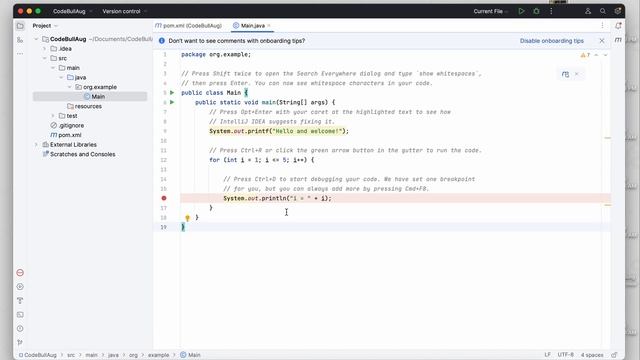Collapse the main folder
The height and width of the screenshot is (360, 640).
(53, 68)
